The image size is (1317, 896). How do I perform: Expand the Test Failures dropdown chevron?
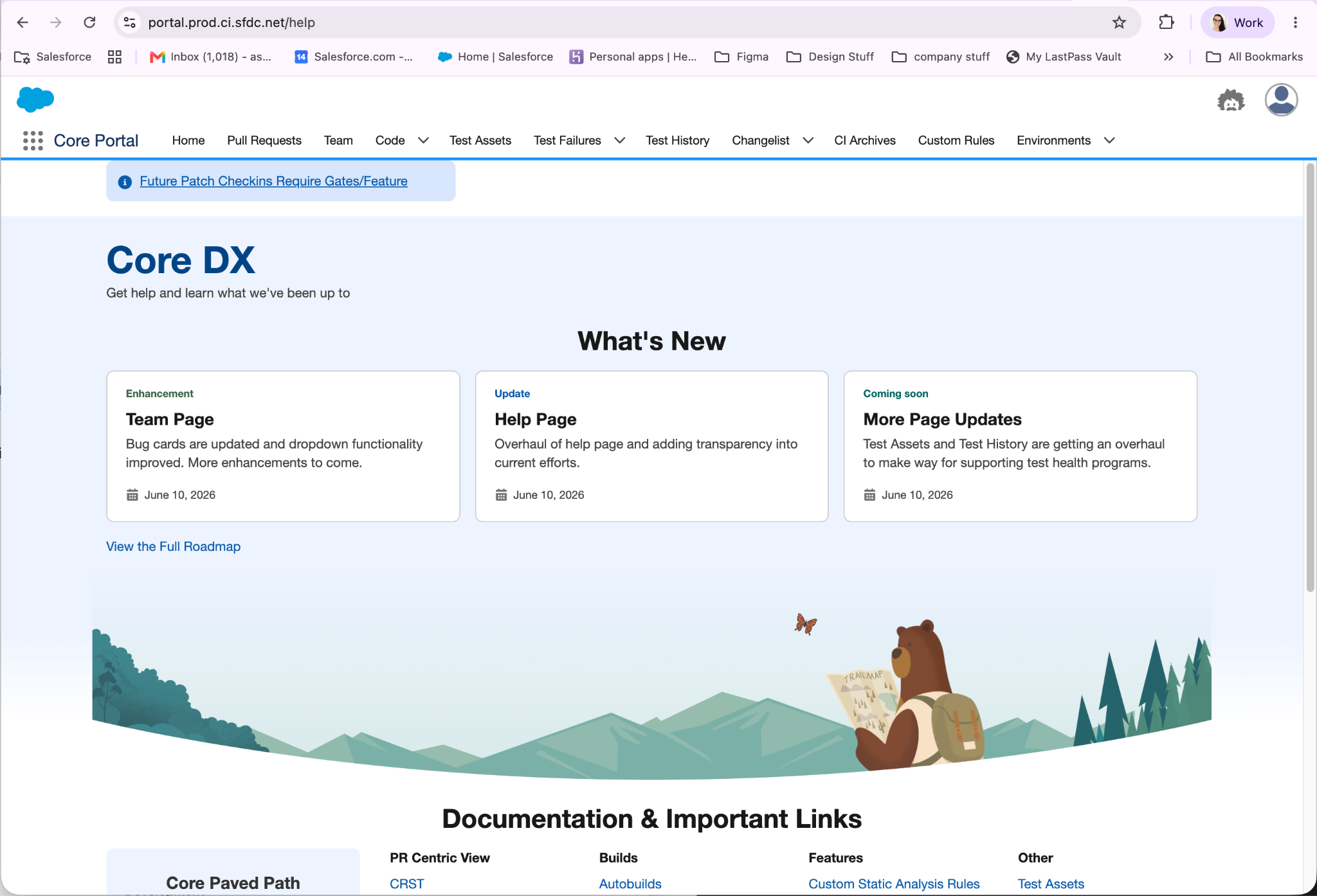pyautogui.click(x=620, y=140)
